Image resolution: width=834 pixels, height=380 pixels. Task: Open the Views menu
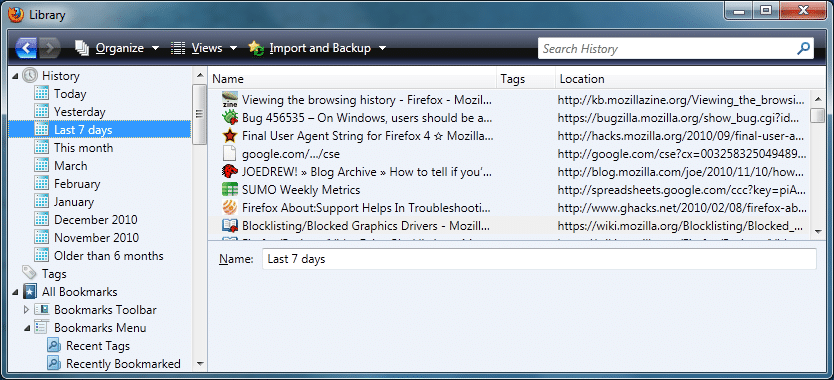[x=204, y=48]
